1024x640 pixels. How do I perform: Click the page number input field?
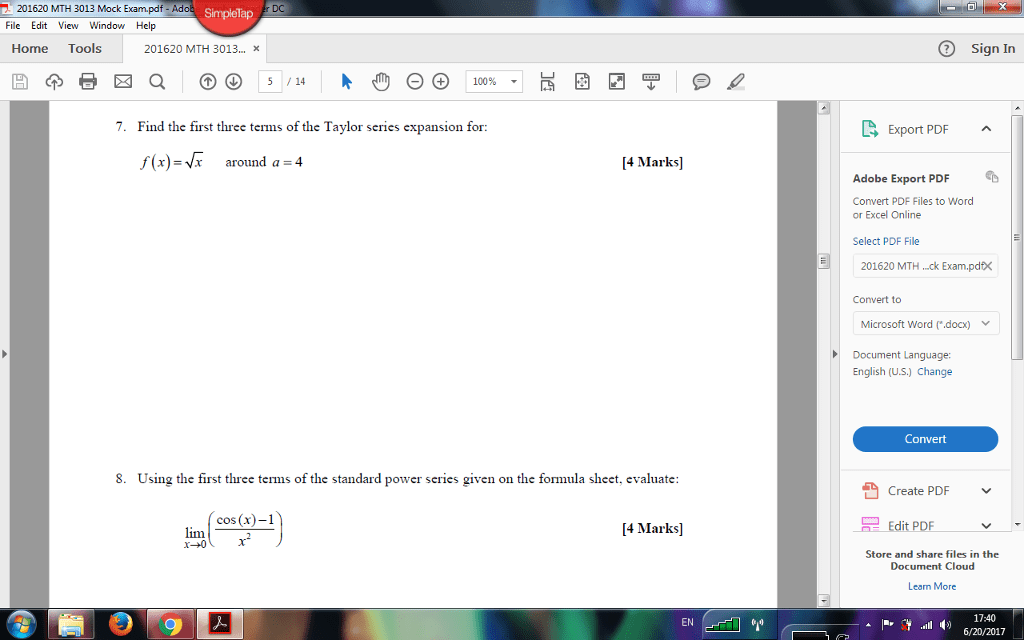click(270, 82)
